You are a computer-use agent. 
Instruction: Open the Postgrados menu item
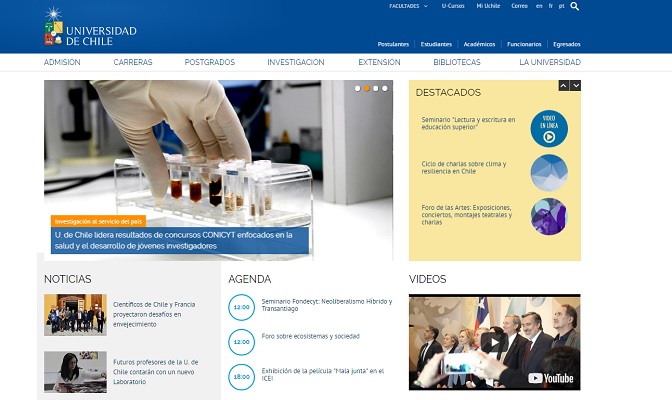tap(209, 62)
